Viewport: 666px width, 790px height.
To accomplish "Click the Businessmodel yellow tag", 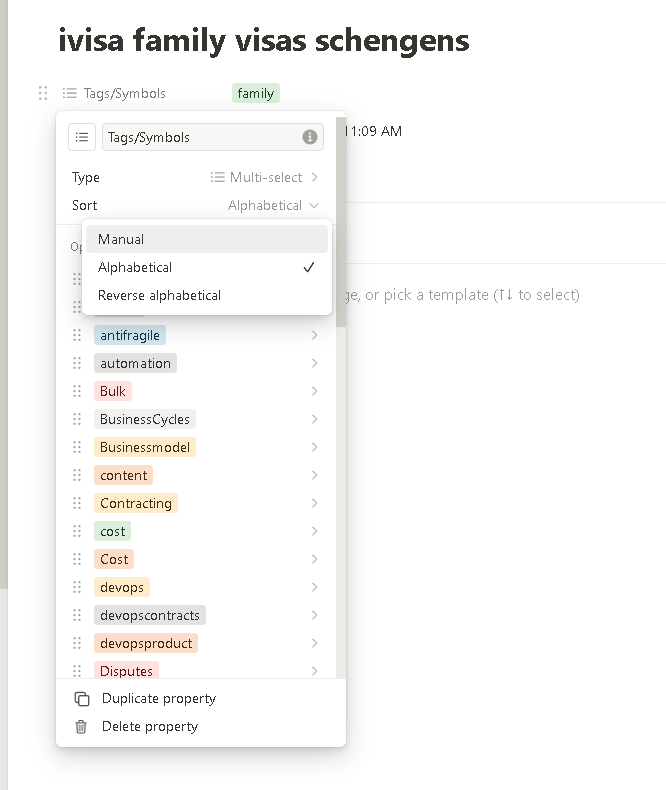I will tap(145, 447).
